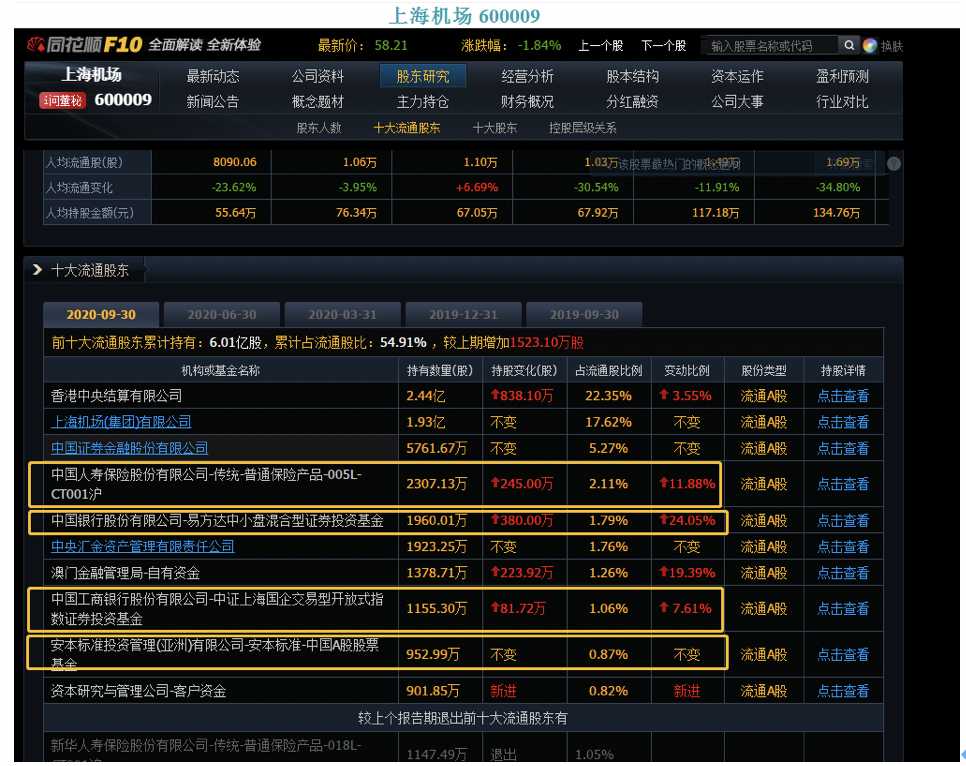Click the colorful skin-change icon
Viewport: 966px width, 766px height.
(x=870, y=45)
